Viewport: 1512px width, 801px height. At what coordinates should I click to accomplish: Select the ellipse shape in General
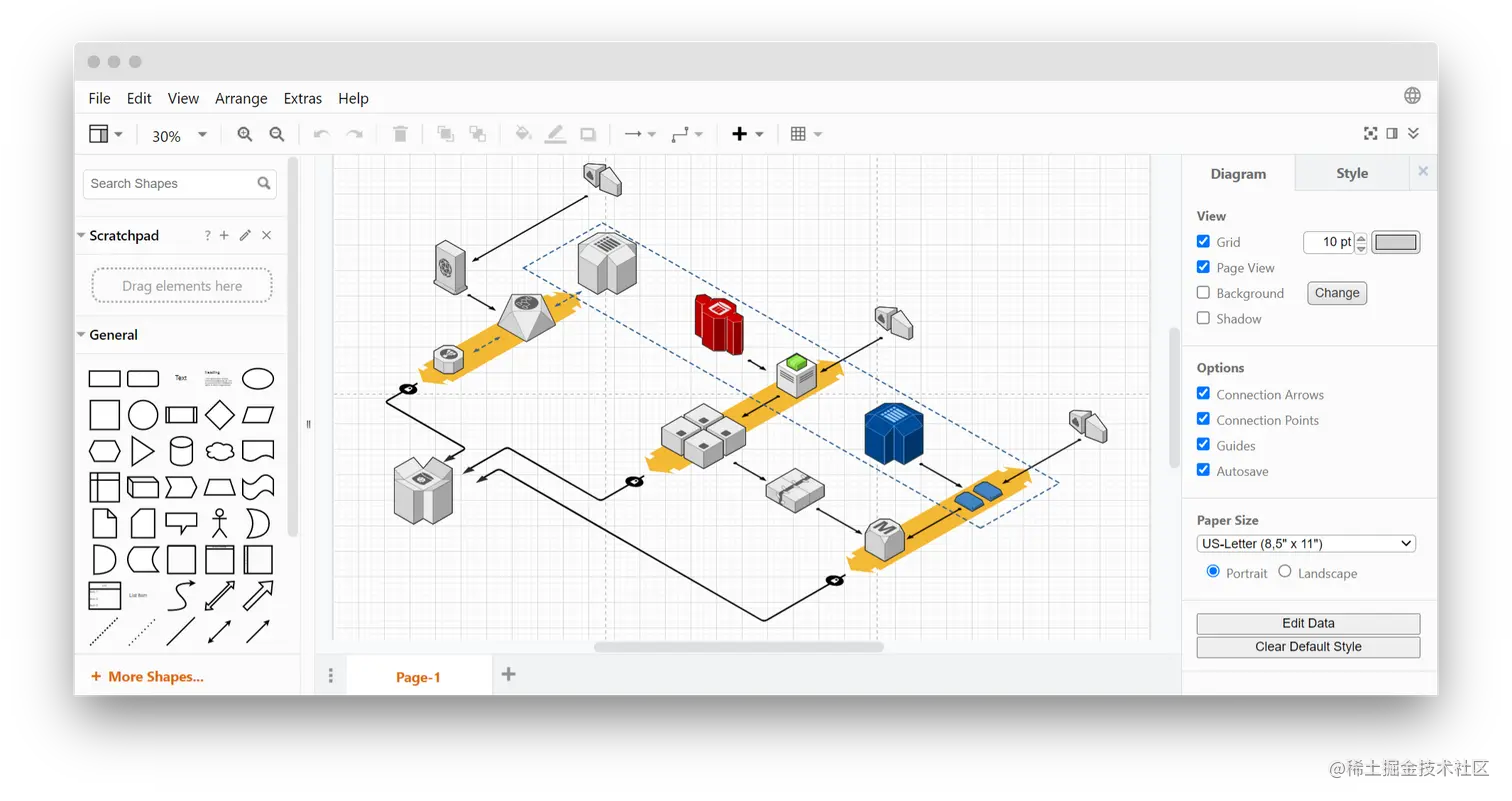click(258, 379)
